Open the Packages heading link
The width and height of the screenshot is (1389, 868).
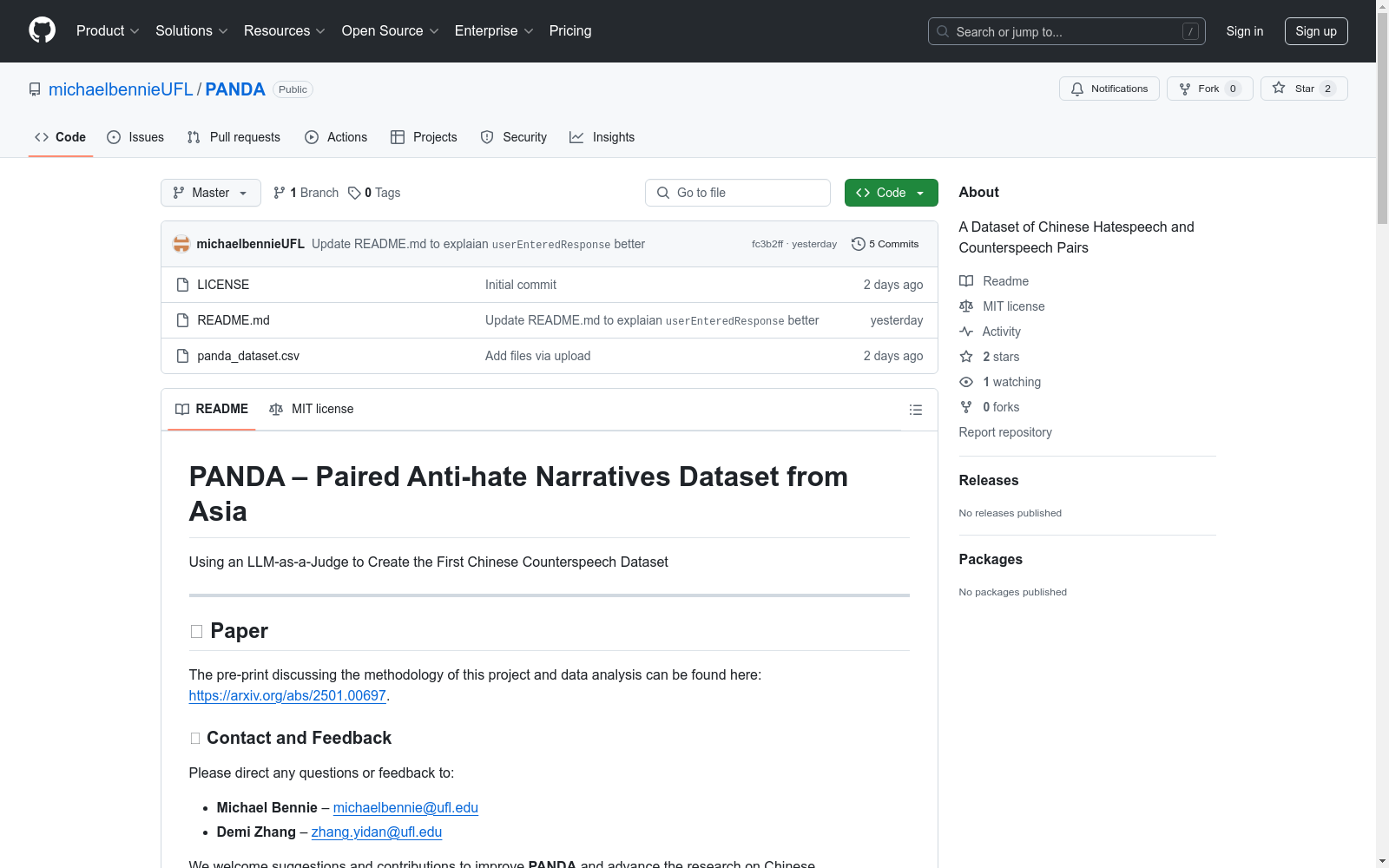pyautogui.click(x=991, y=559)
